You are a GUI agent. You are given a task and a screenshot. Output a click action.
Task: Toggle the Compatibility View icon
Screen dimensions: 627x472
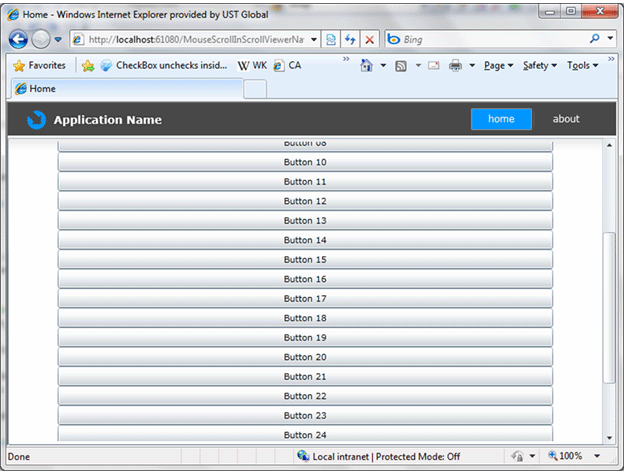(x=331, y=39)
